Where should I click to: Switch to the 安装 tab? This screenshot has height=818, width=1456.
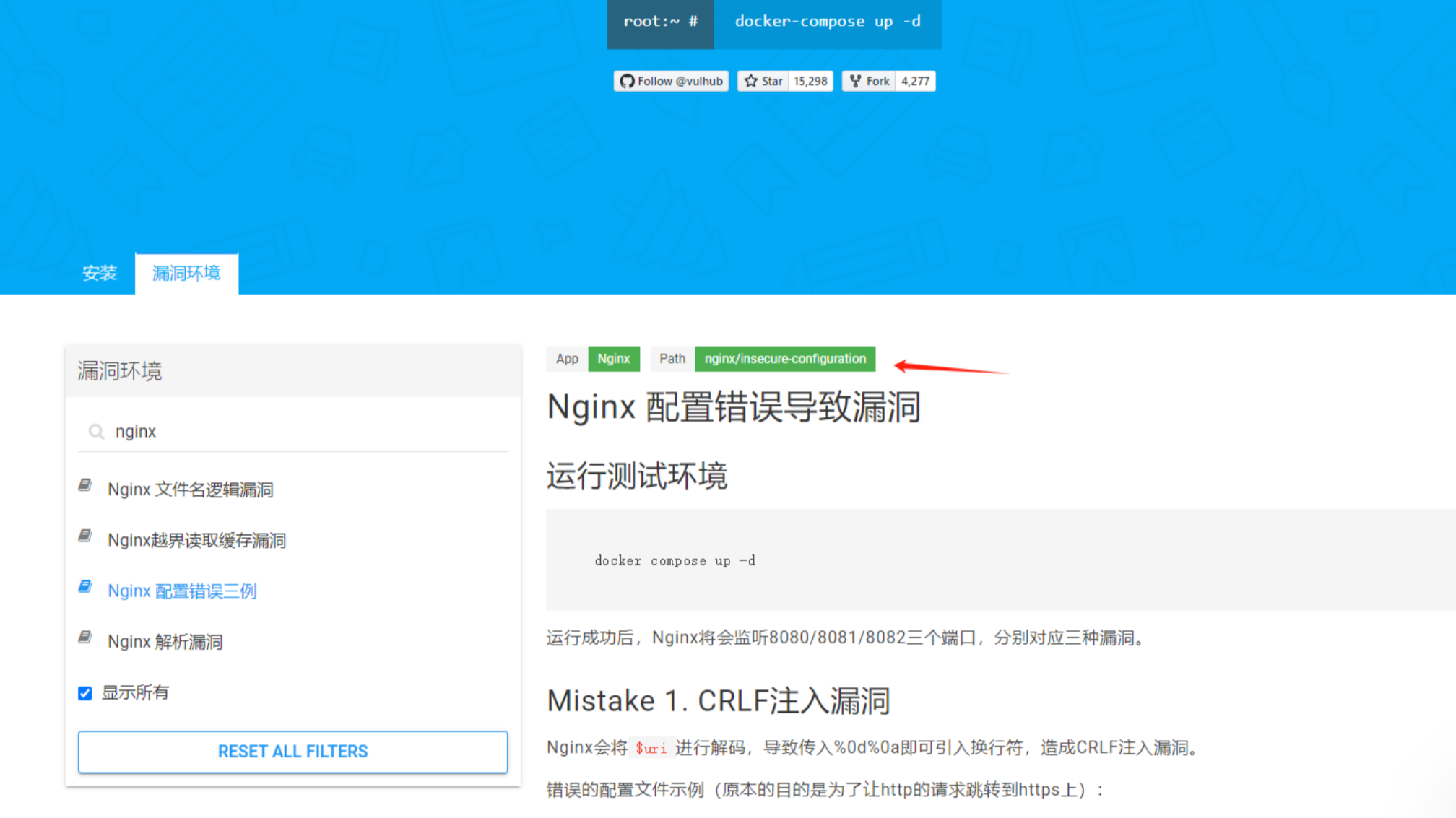[100, 273]
